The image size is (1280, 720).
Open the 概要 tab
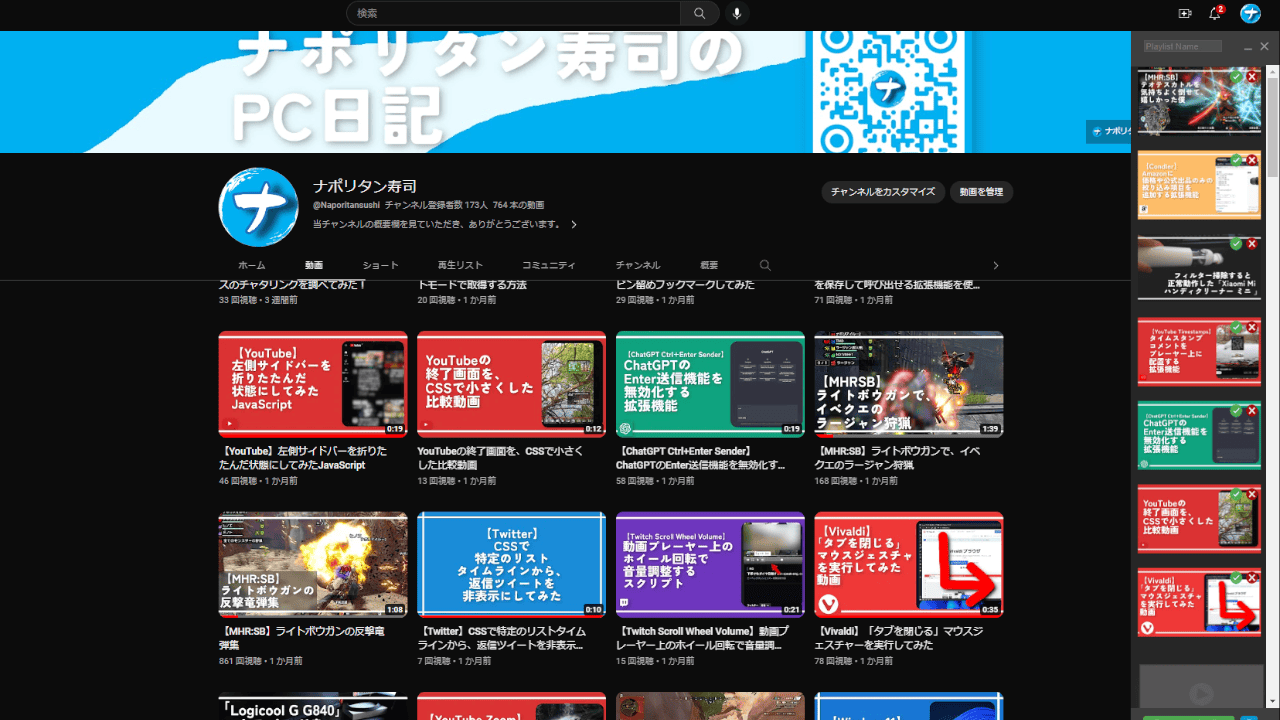709,265
